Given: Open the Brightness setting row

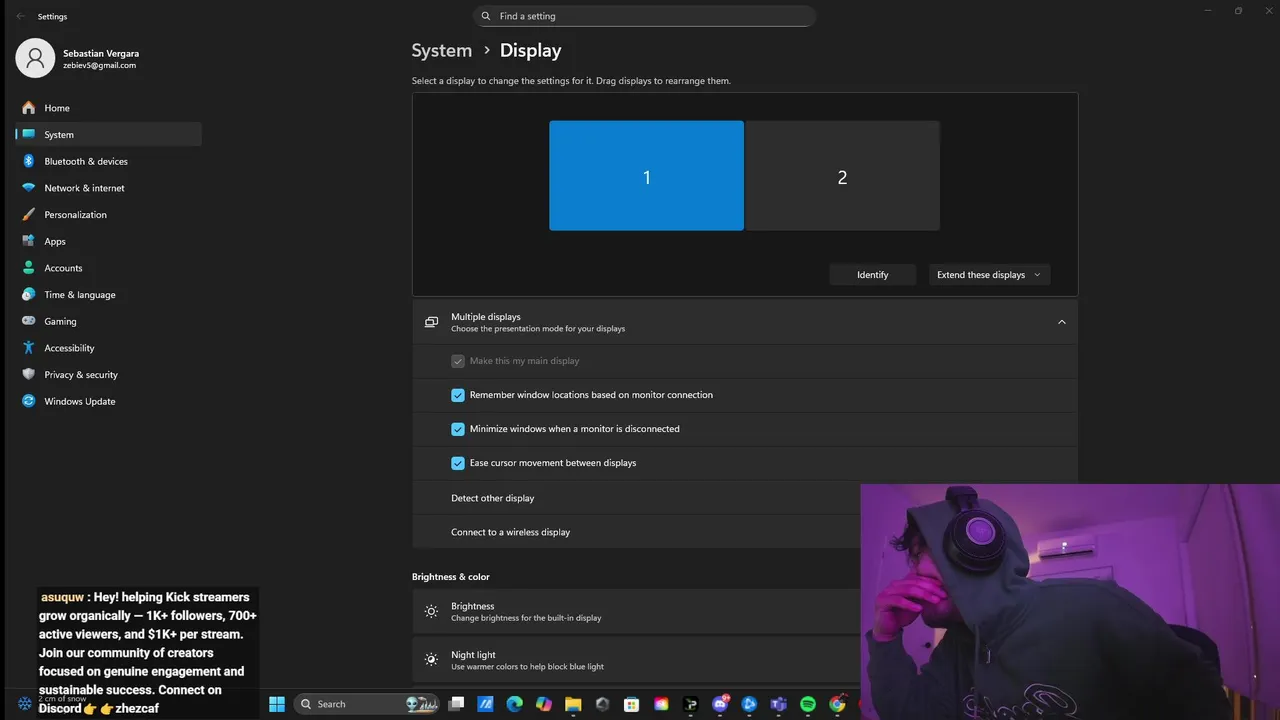Looking at the screenshot, I should pyautogui.click(x=636, y=611).
